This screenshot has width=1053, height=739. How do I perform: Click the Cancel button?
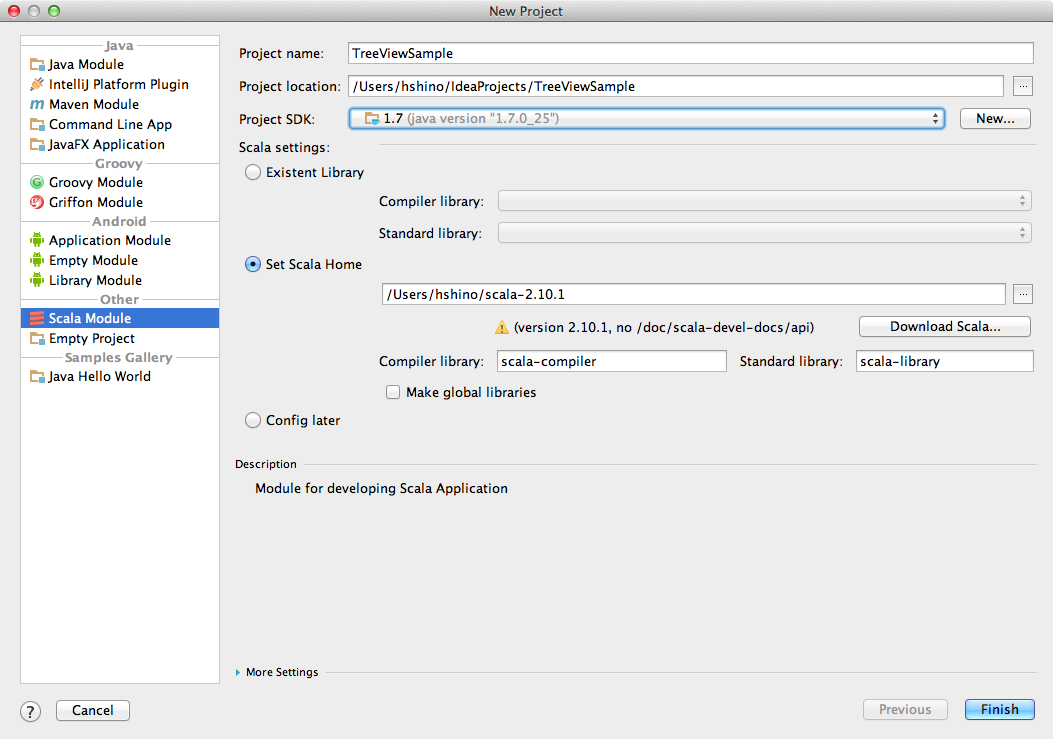pos(93,710)
